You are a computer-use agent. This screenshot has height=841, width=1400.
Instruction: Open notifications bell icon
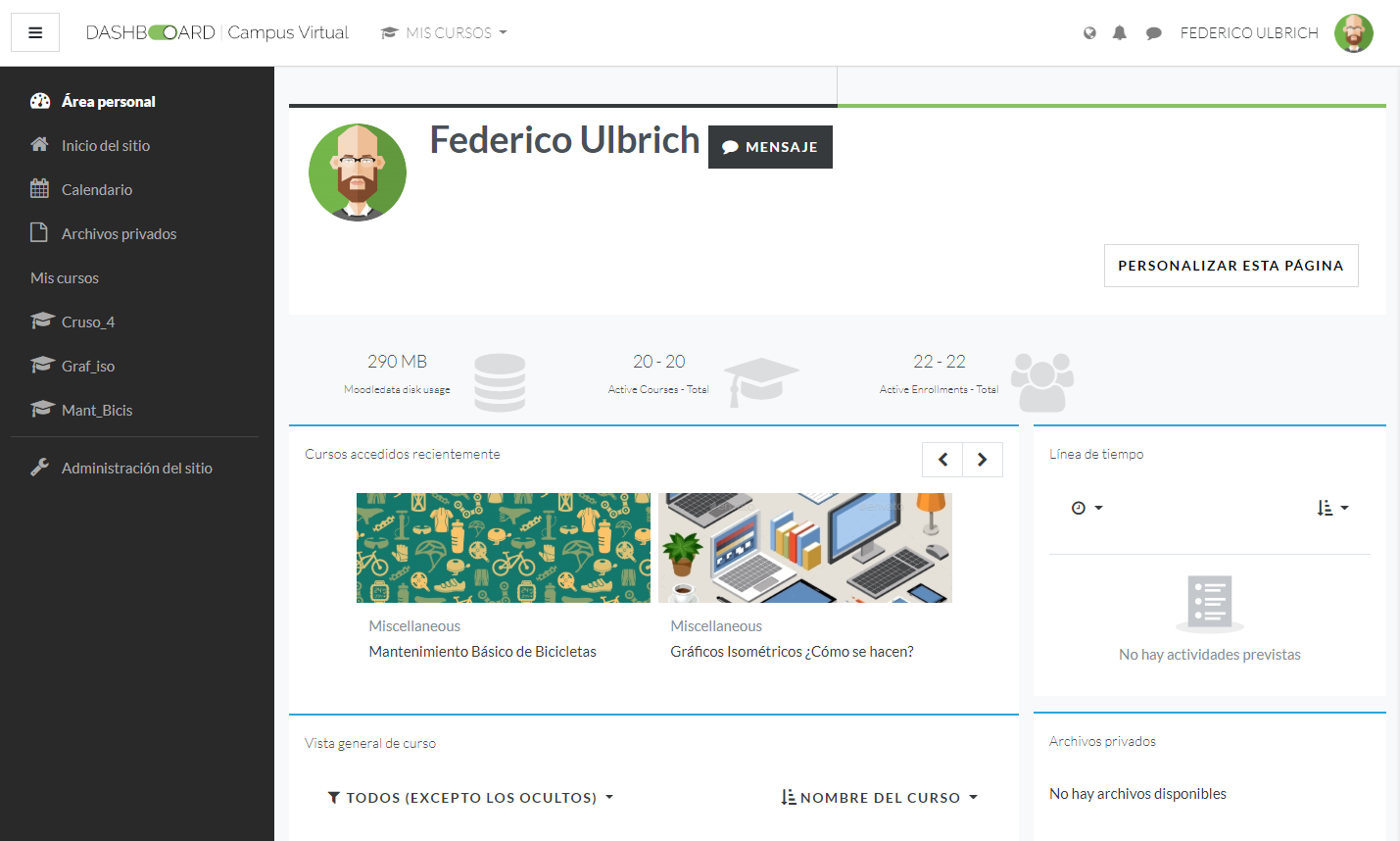click(x=1120, y=33)
